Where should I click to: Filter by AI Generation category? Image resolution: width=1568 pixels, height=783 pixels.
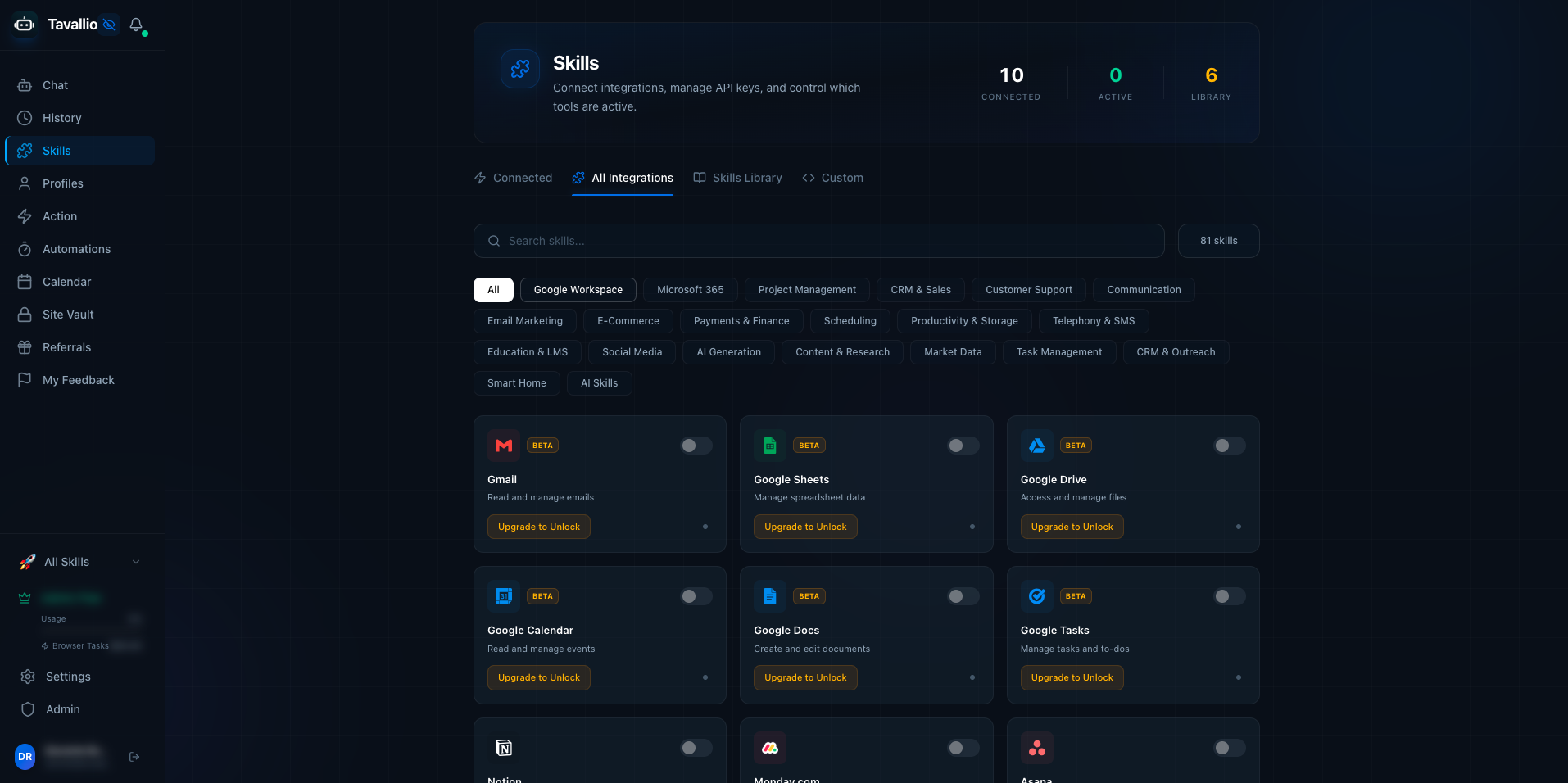point(729,352)
